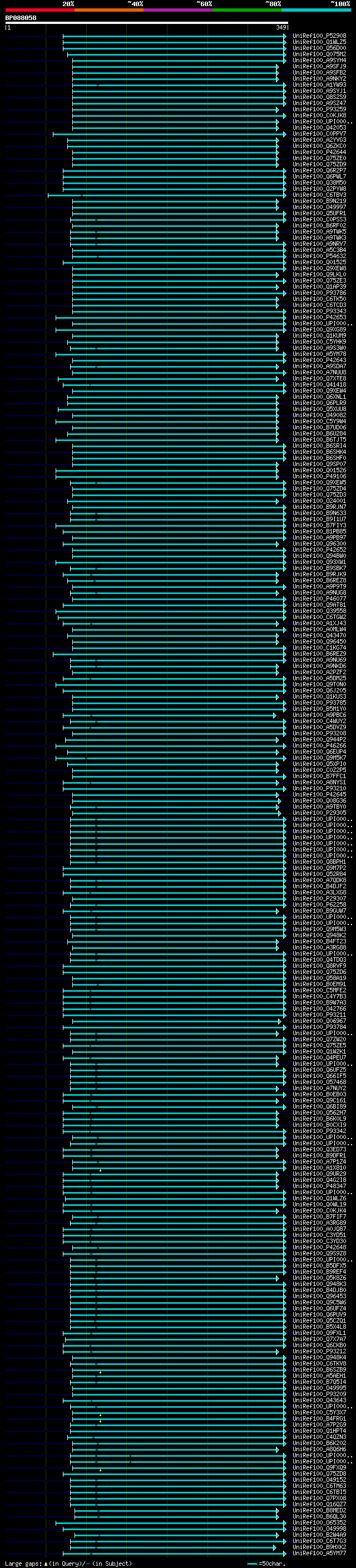Select hit label UniRef100_Q944P2
Screen dimensions: 356x1568
click(x=319, y=740)
